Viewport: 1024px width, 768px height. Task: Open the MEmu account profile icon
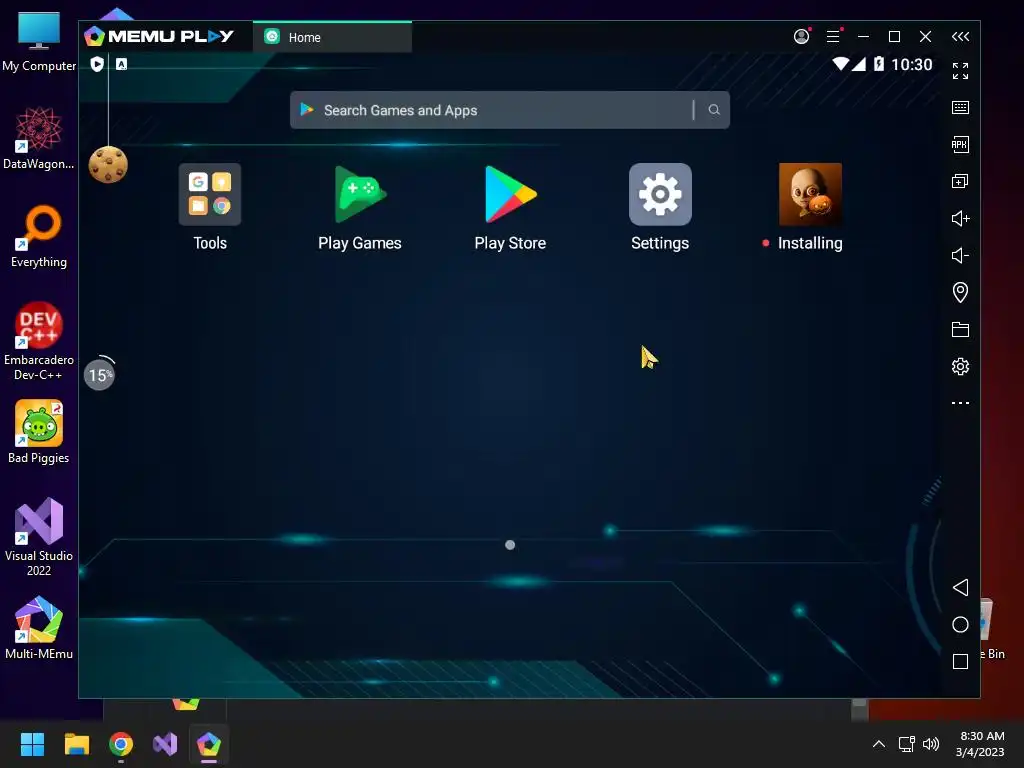coord(801,37)
